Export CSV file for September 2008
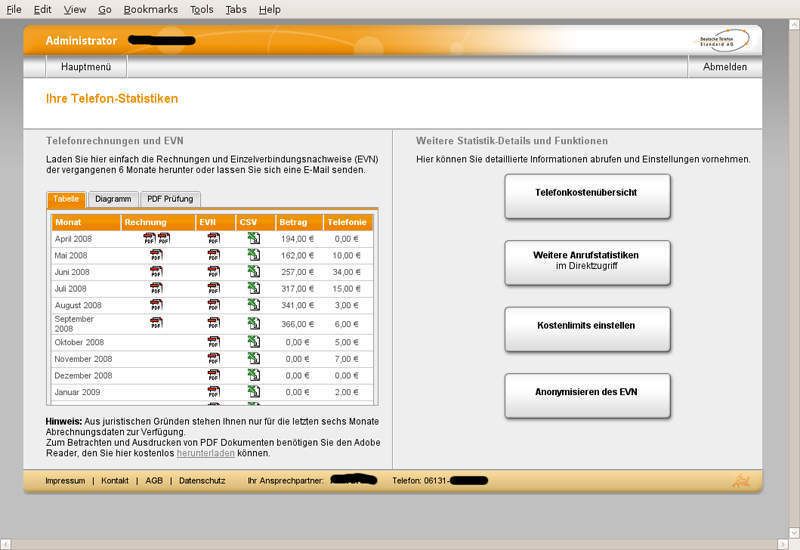Image resolution: width=800 pixels, height=550 pixels. 254,323
